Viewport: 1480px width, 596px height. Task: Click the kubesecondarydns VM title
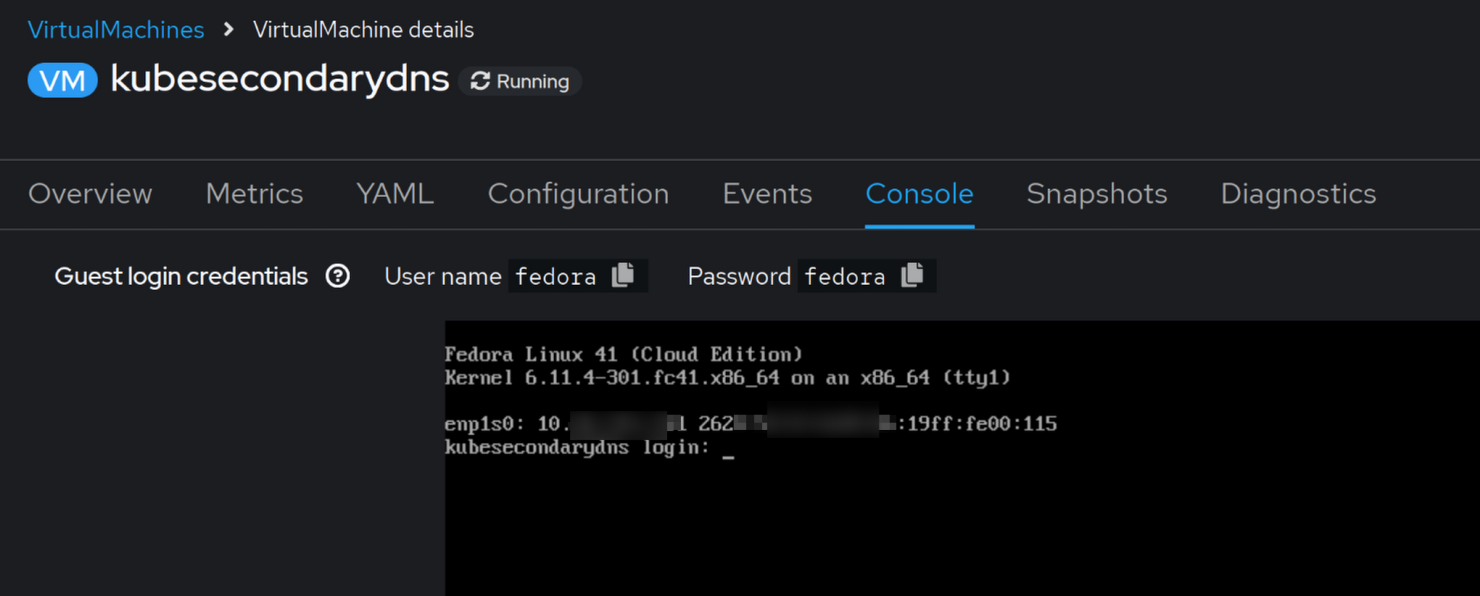280,79
